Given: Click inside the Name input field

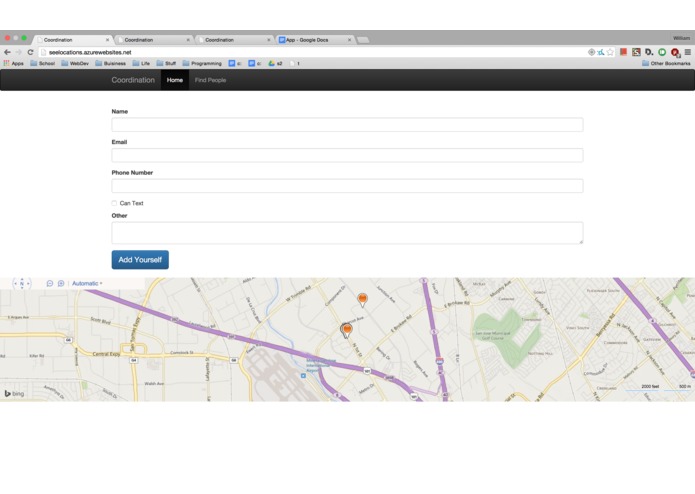Looking at the screenshot, I should coord(348,124).
